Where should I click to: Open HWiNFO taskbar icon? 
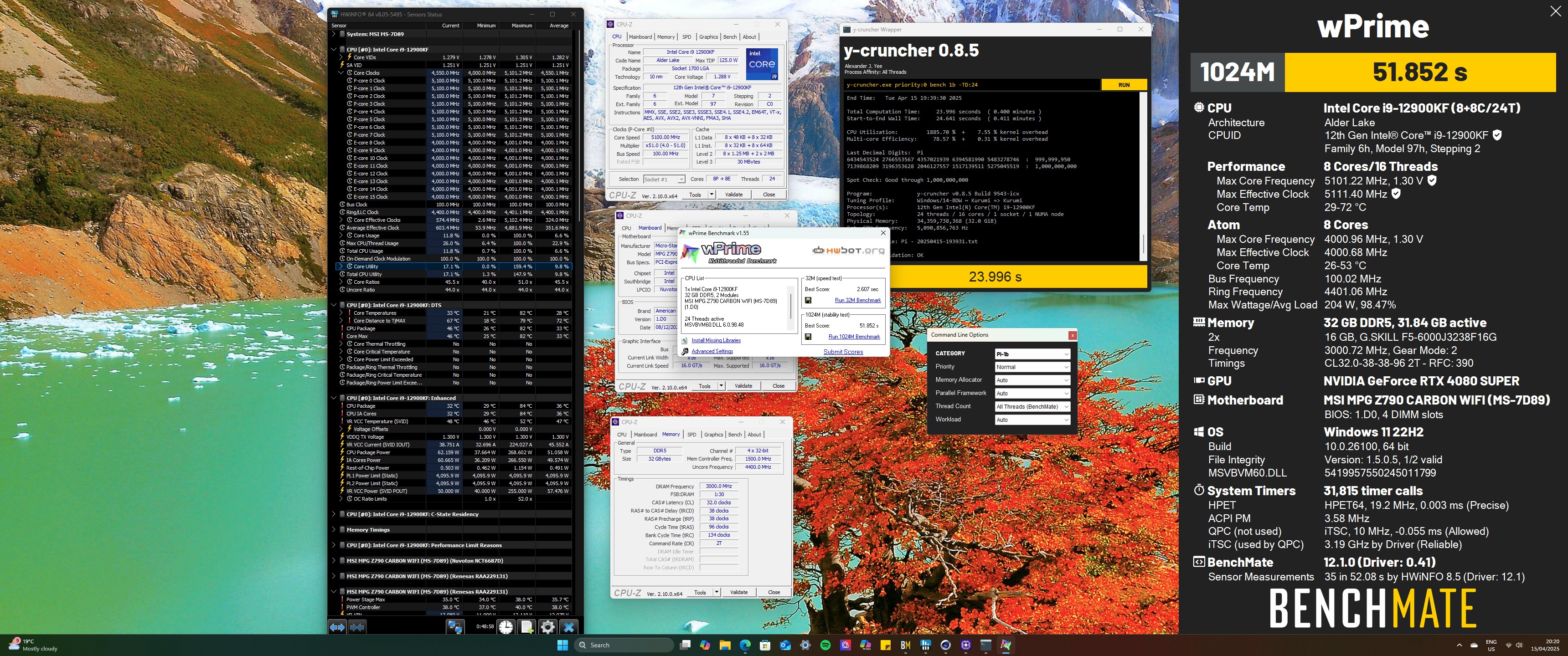pos(926,645)
